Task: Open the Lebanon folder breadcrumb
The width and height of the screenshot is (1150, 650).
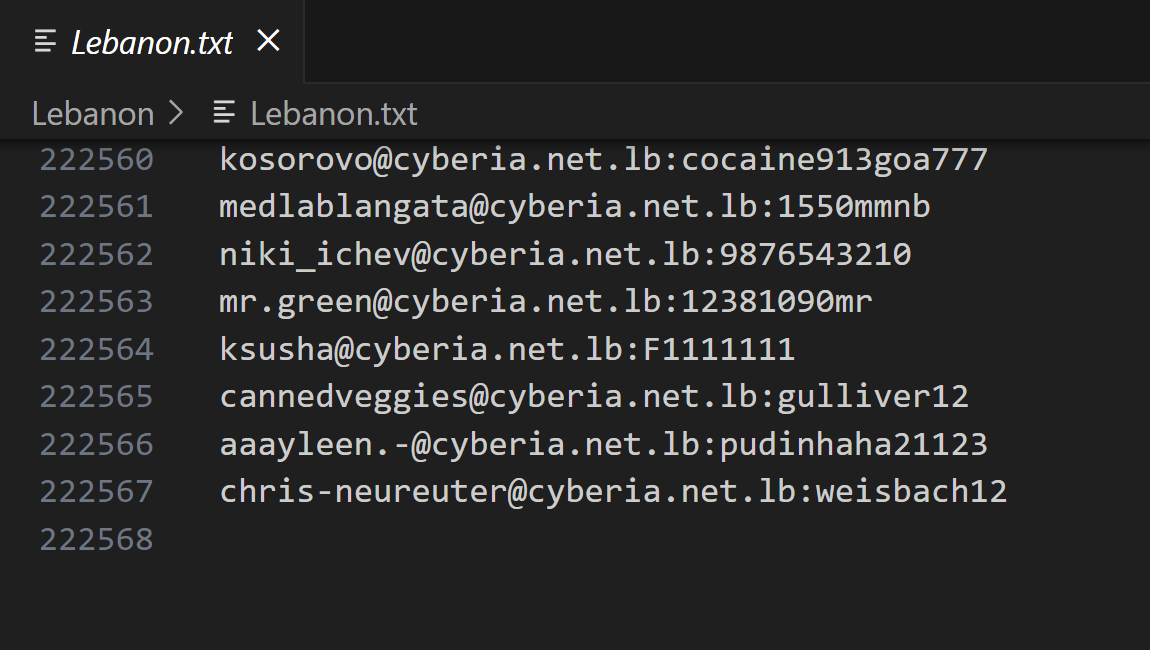Action: 93,114
